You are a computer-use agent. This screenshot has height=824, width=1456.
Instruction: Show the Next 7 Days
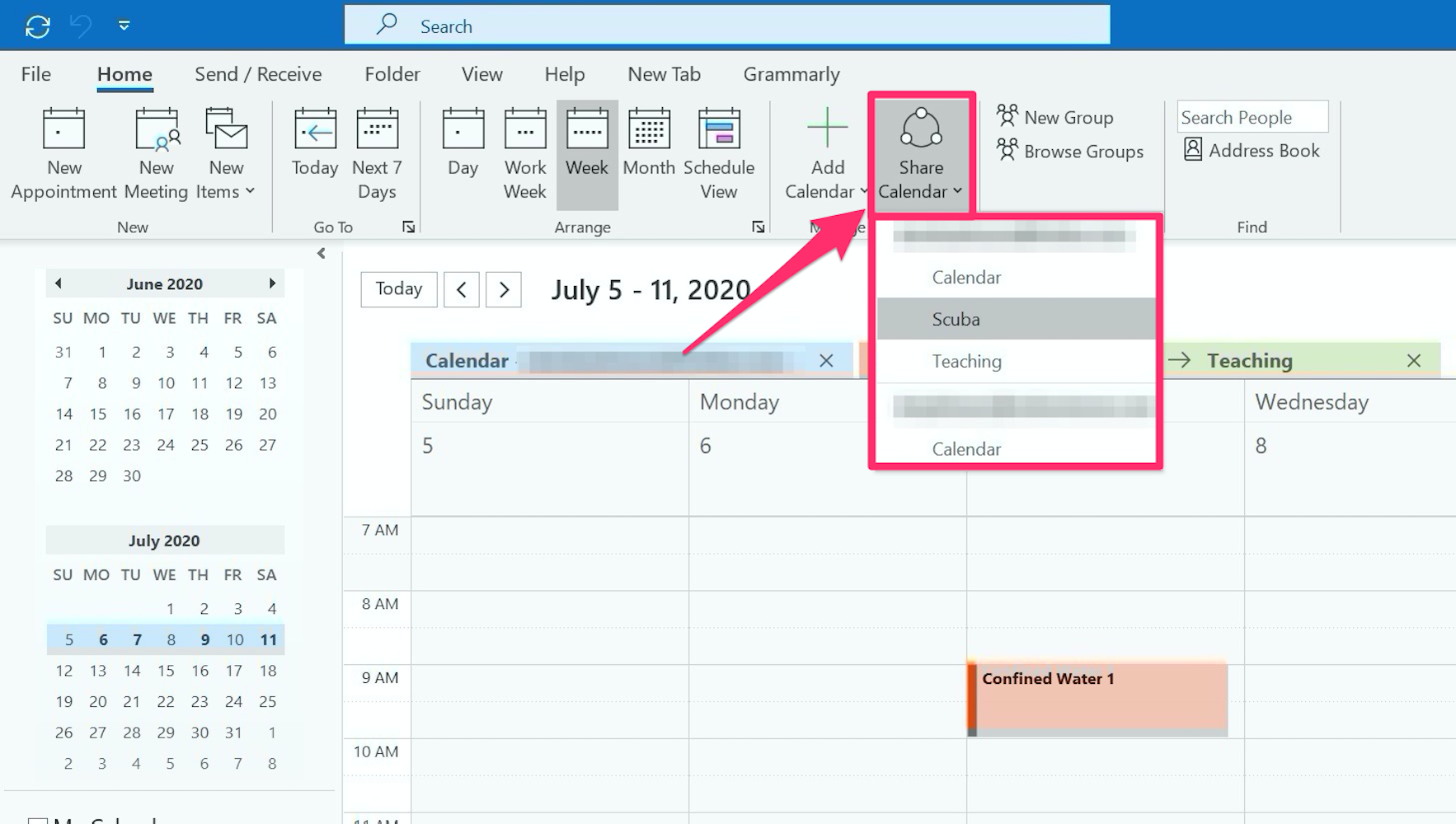[x=377, y=155]
